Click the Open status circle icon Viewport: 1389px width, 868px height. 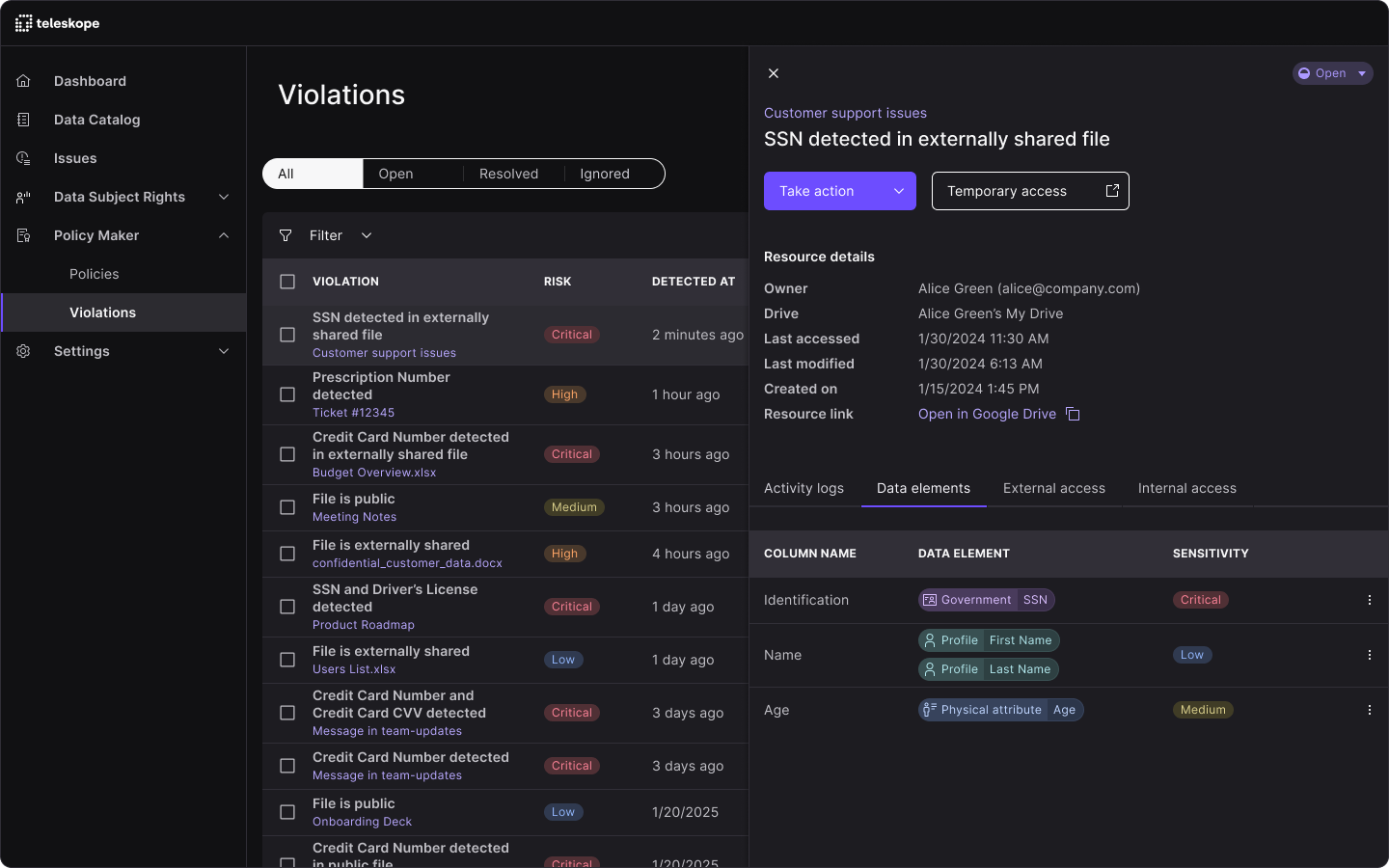(x=1304, y=73)
